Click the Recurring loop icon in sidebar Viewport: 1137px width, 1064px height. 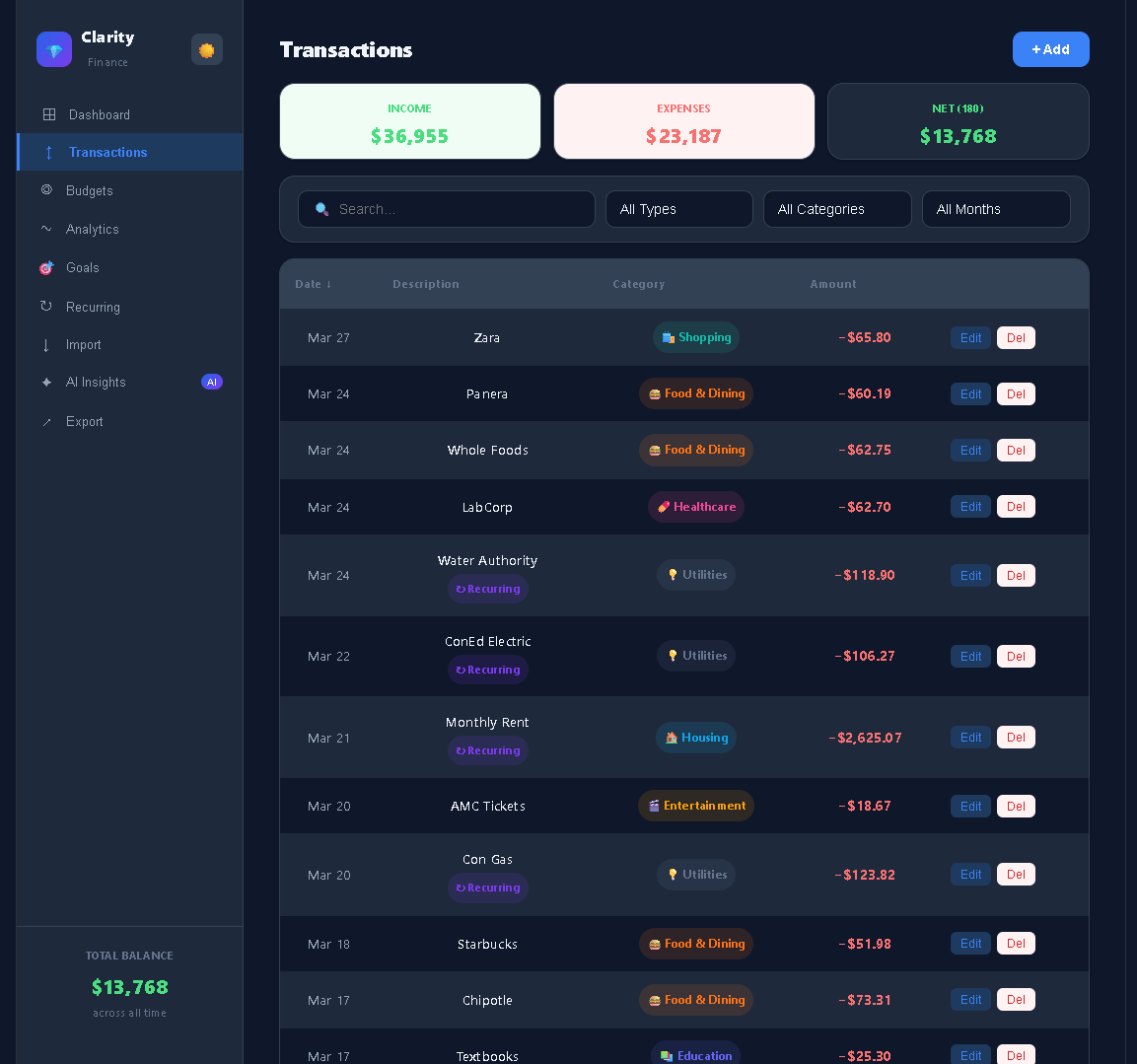coord(46,306)
